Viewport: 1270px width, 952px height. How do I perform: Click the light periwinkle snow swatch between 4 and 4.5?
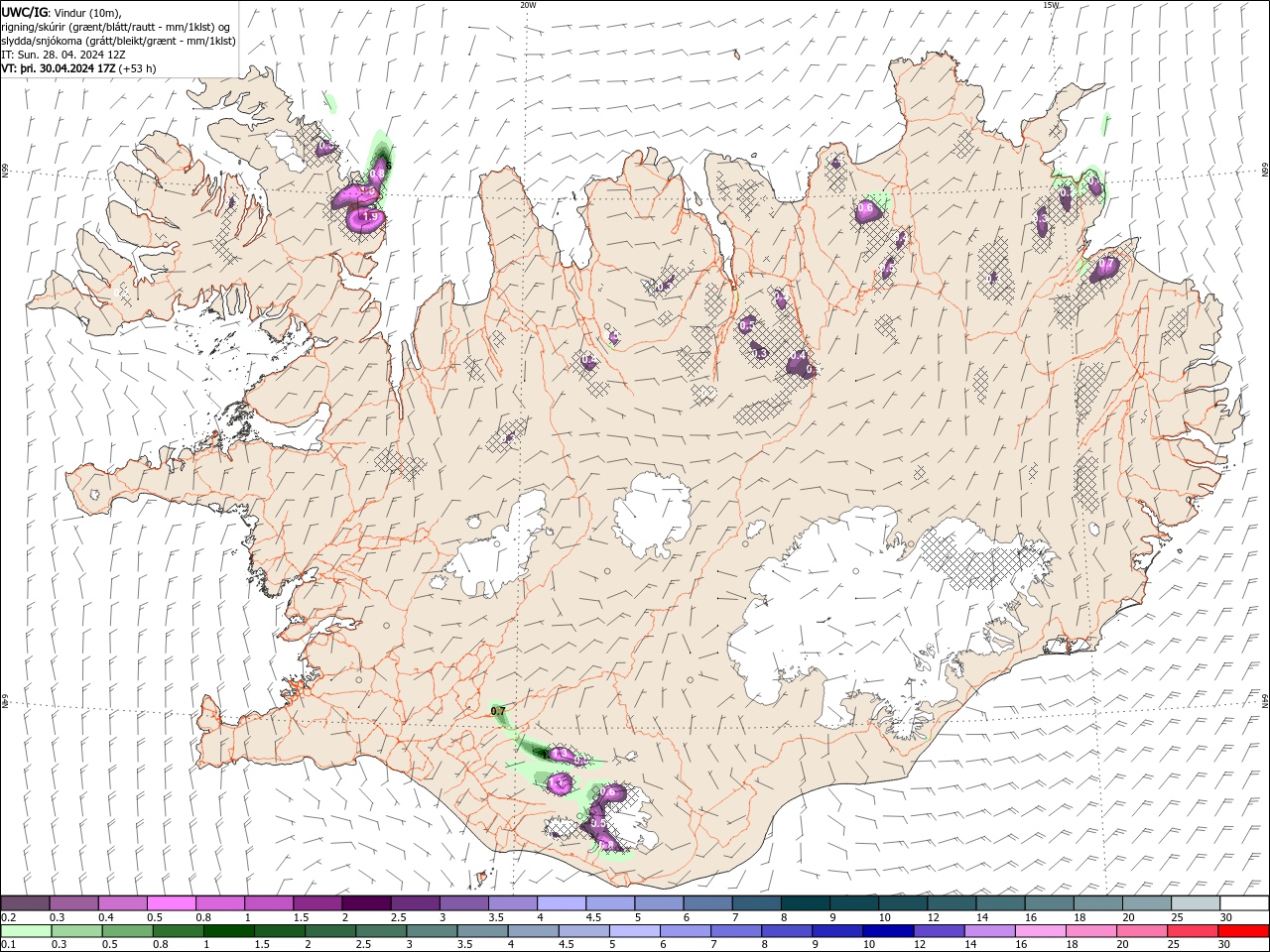[561, 902]
